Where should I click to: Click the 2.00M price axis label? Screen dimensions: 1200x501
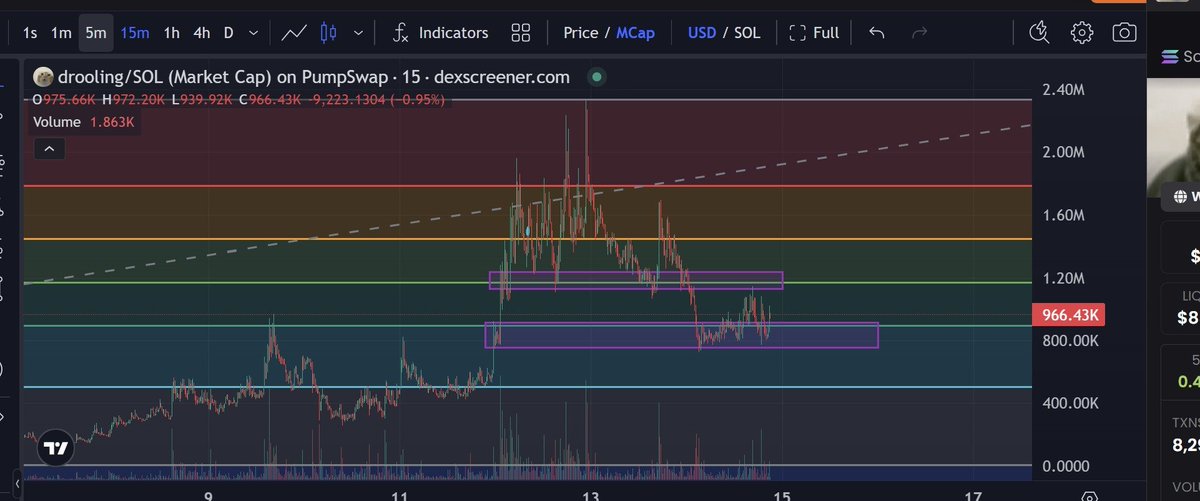[1065, 152]
